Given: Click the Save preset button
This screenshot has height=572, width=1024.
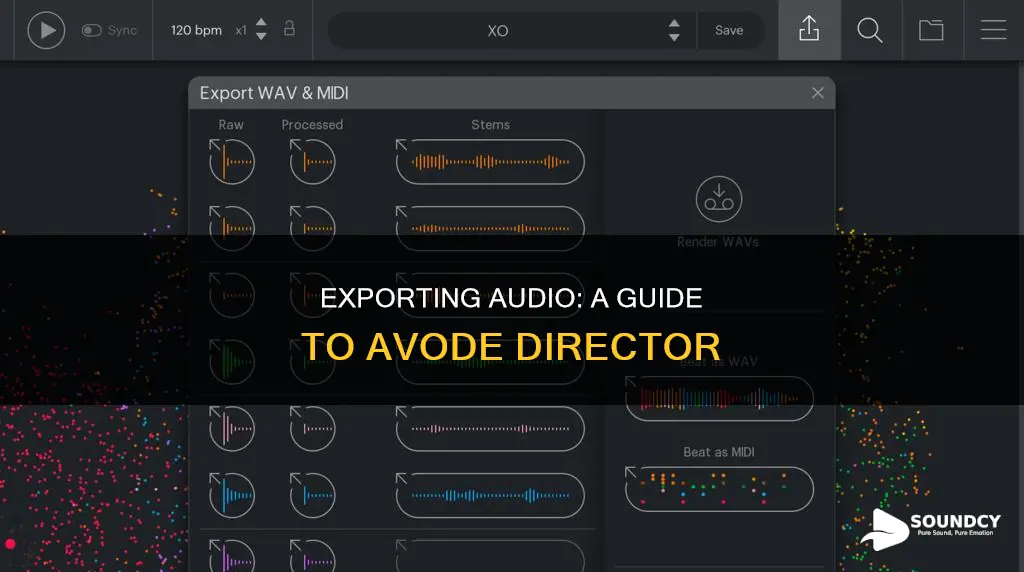Looking at the screenshot, I should click(729, 30).
